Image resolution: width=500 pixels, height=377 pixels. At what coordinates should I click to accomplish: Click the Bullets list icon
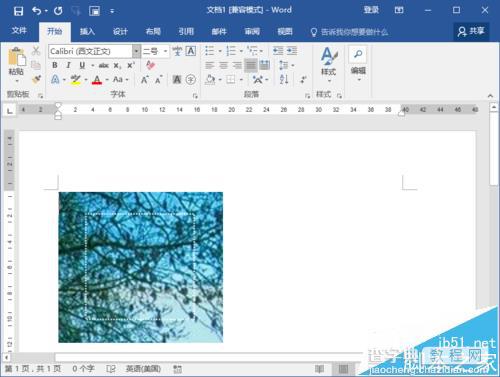(210, 51)
